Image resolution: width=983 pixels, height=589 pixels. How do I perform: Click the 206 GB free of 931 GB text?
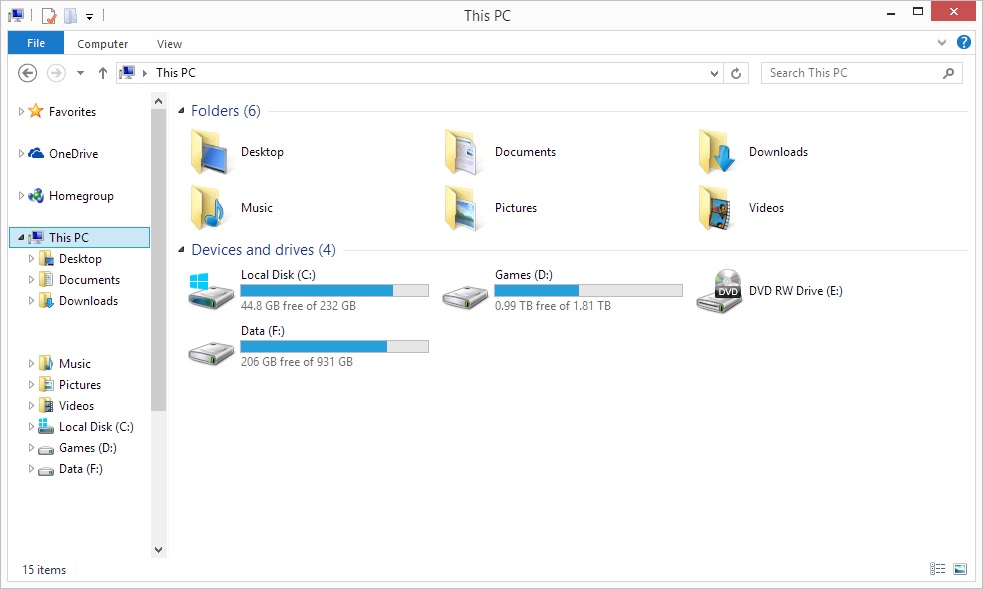click(297, 362)
